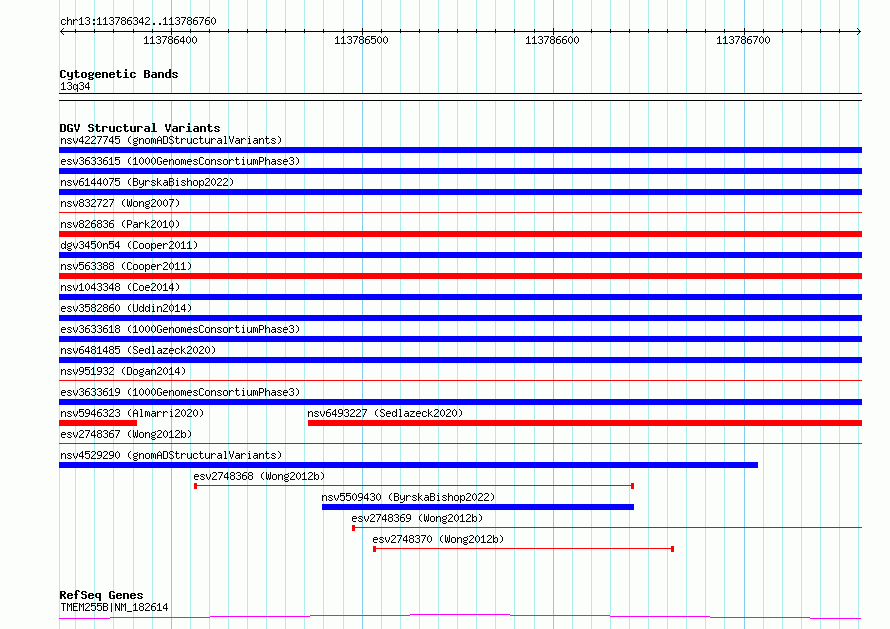890x629 pixels.
Task: Select the nsv832727 thin red line
Action: pos(460,213)
